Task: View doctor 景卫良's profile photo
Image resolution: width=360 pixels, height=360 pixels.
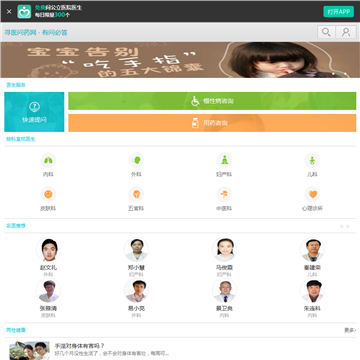Action: click(224, 291)
